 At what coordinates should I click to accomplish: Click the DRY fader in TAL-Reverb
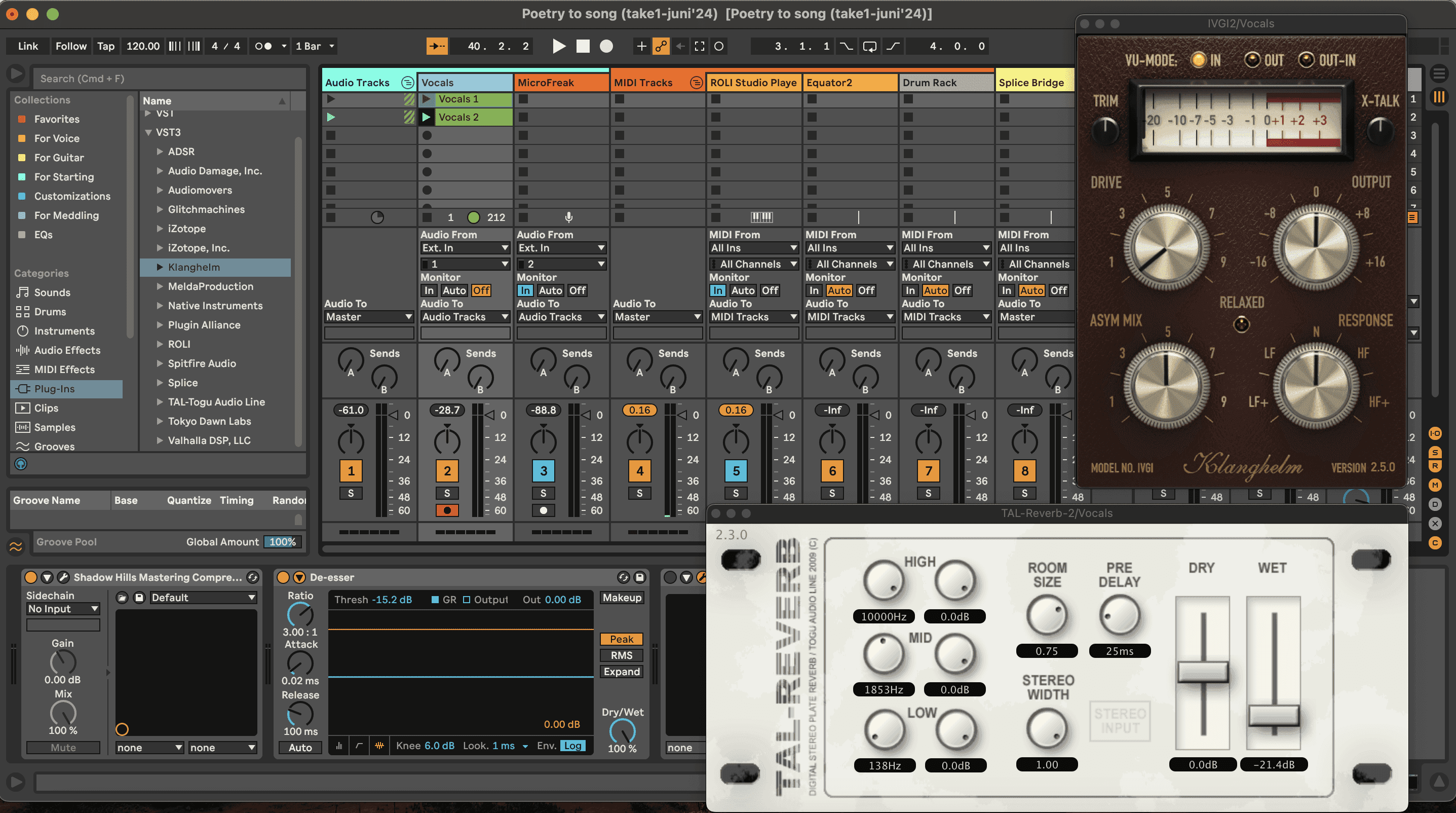1203,672
